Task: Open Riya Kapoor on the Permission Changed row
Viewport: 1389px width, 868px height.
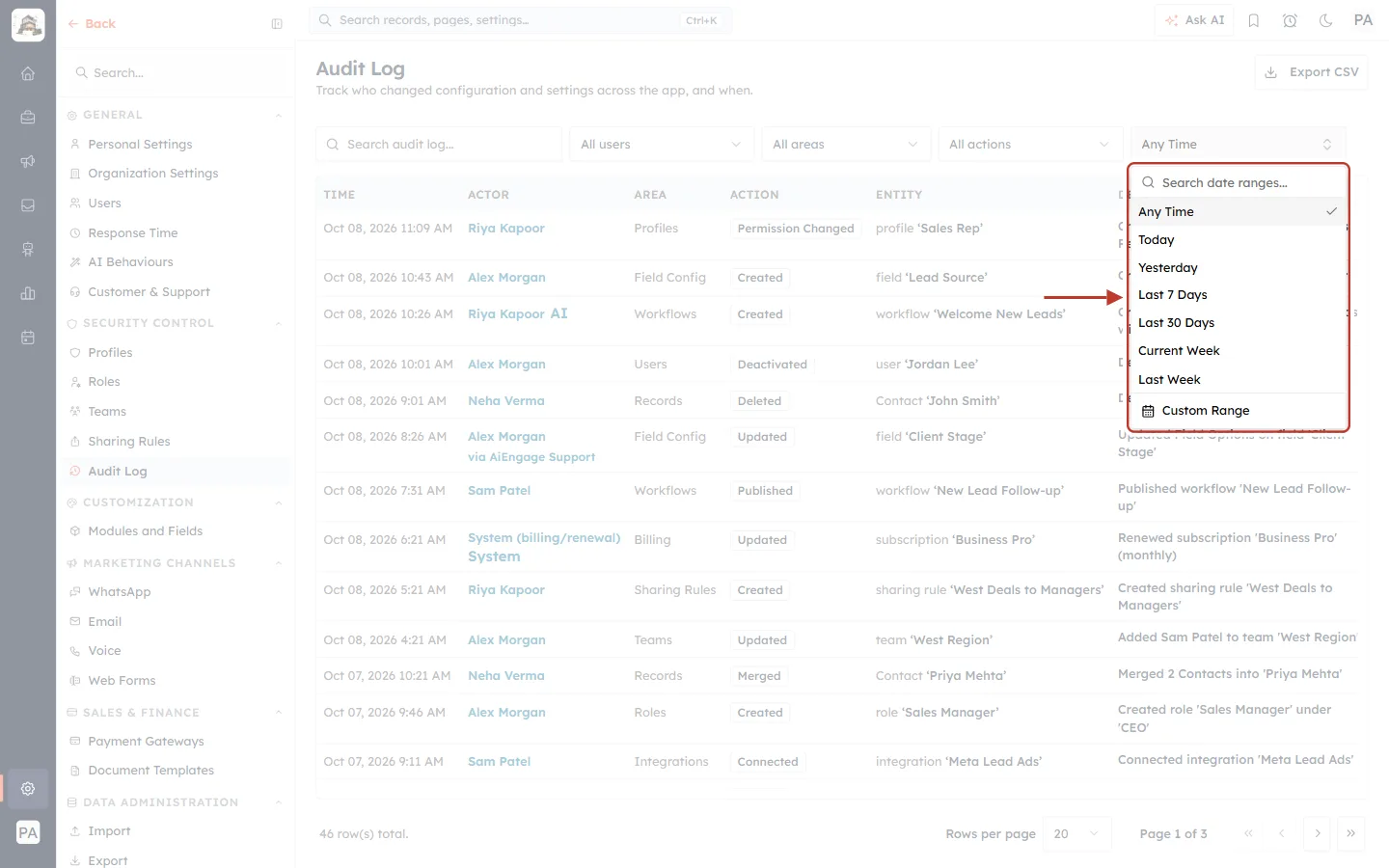Action: tap(506, 229)
